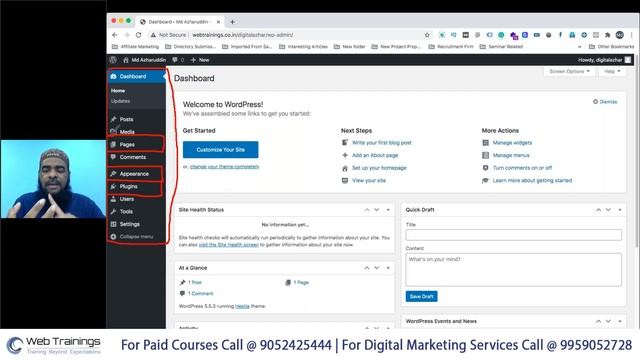
Task: Click the browser reload icon
Action: (138, 35)
